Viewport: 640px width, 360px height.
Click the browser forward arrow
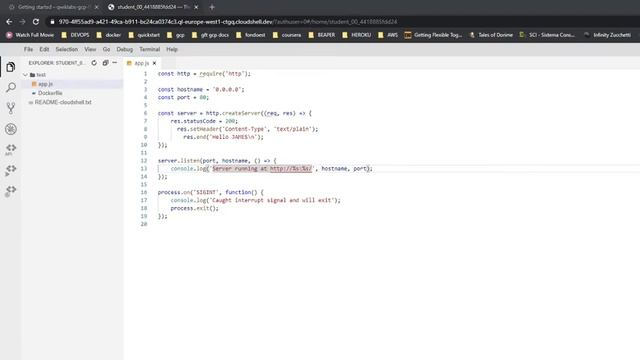22,22
